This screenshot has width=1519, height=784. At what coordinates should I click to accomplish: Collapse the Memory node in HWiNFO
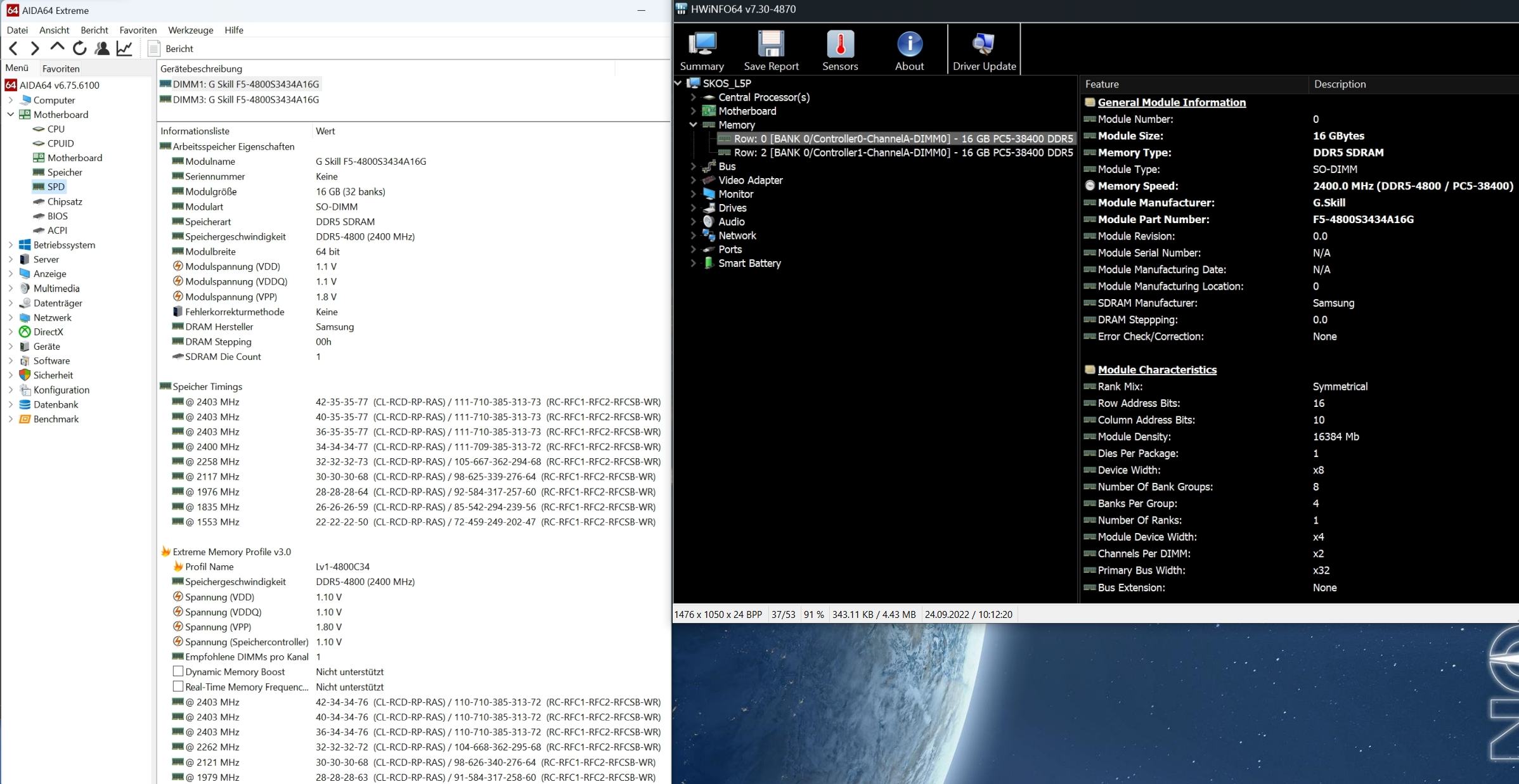(693, 125)
